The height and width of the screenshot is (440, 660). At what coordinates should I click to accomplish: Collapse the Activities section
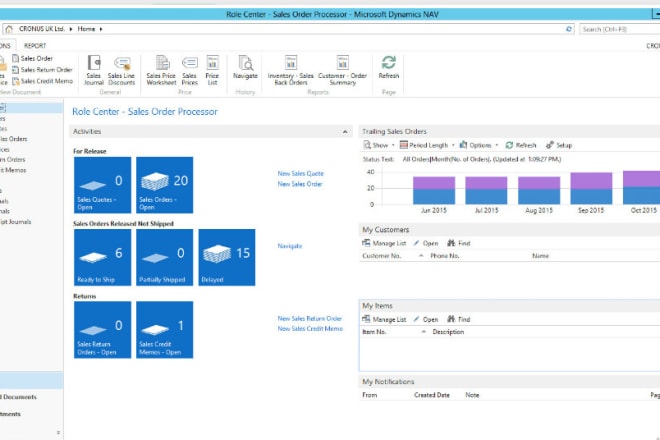pyautogui.click(x=345, y=132)
